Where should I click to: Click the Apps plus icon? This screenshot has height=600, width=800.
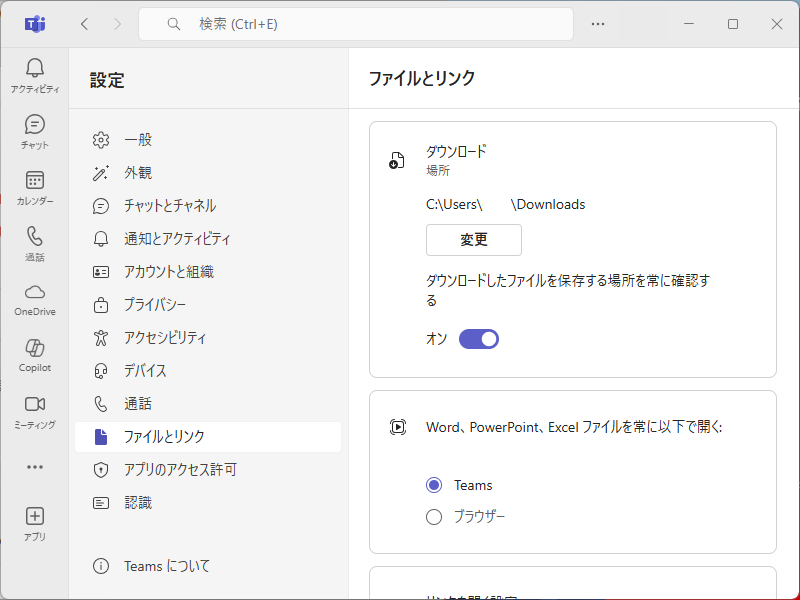point(35,516)
